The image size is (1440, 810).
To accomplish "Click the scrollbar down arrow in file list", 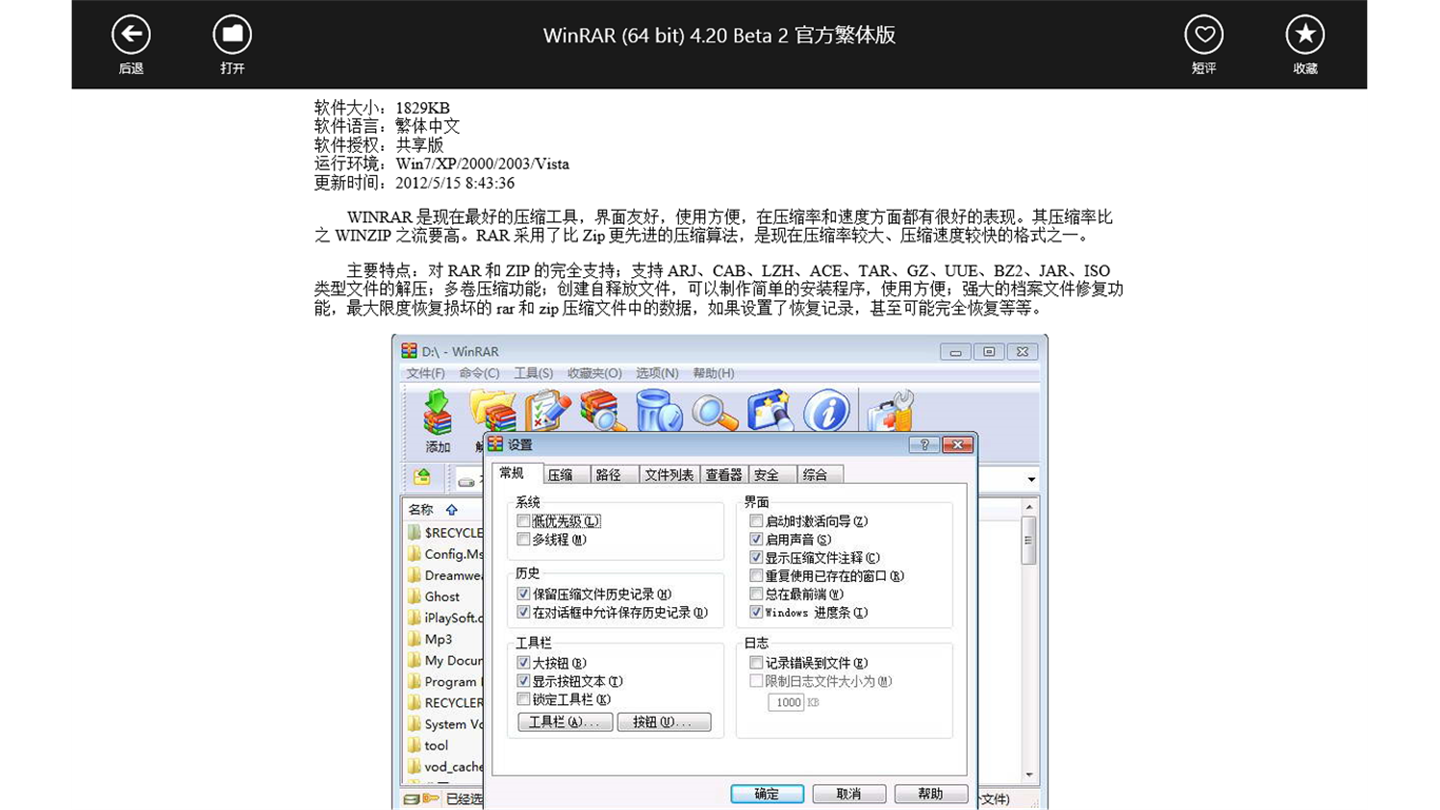I will (1029, 775).
